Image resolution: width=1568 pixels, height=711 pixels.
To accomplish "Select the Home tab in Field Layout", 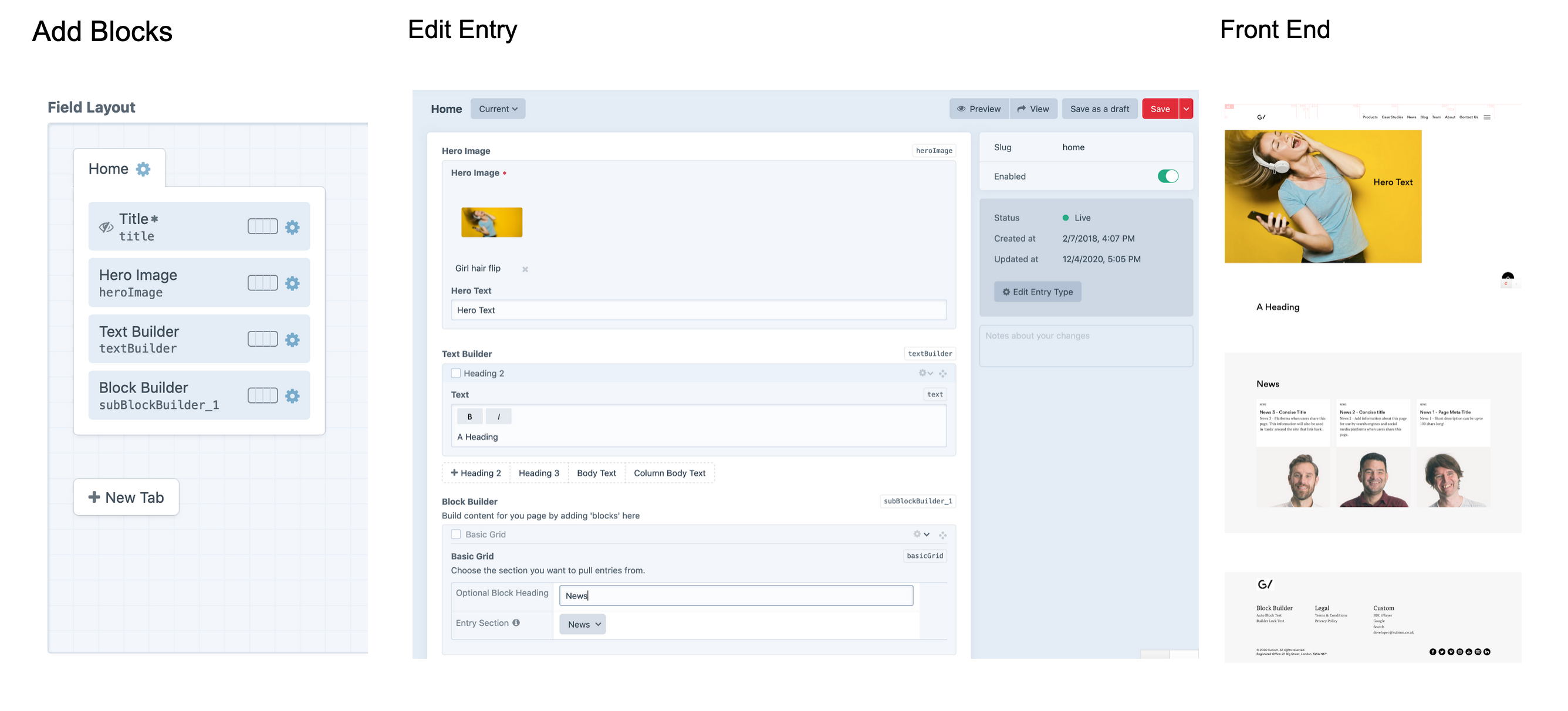I will tap(109, 168).
